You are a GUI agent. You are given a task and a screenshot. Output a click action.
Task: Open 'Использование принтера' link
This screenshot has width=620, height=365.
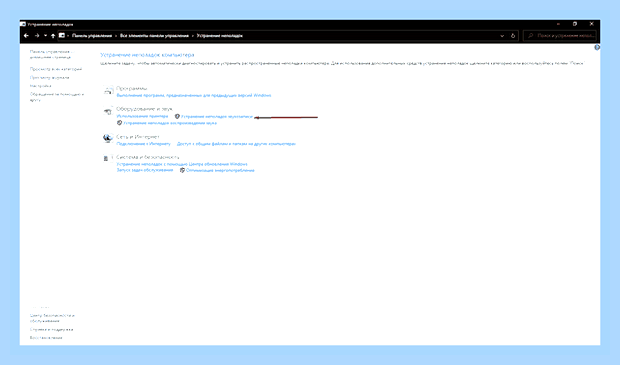(142, 116)
